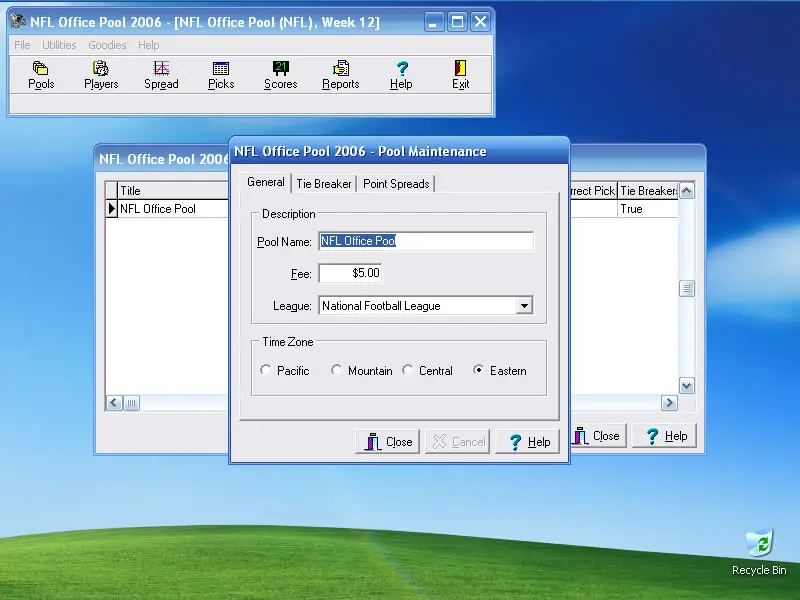Select the Eastern time zone

click(499, 370)
